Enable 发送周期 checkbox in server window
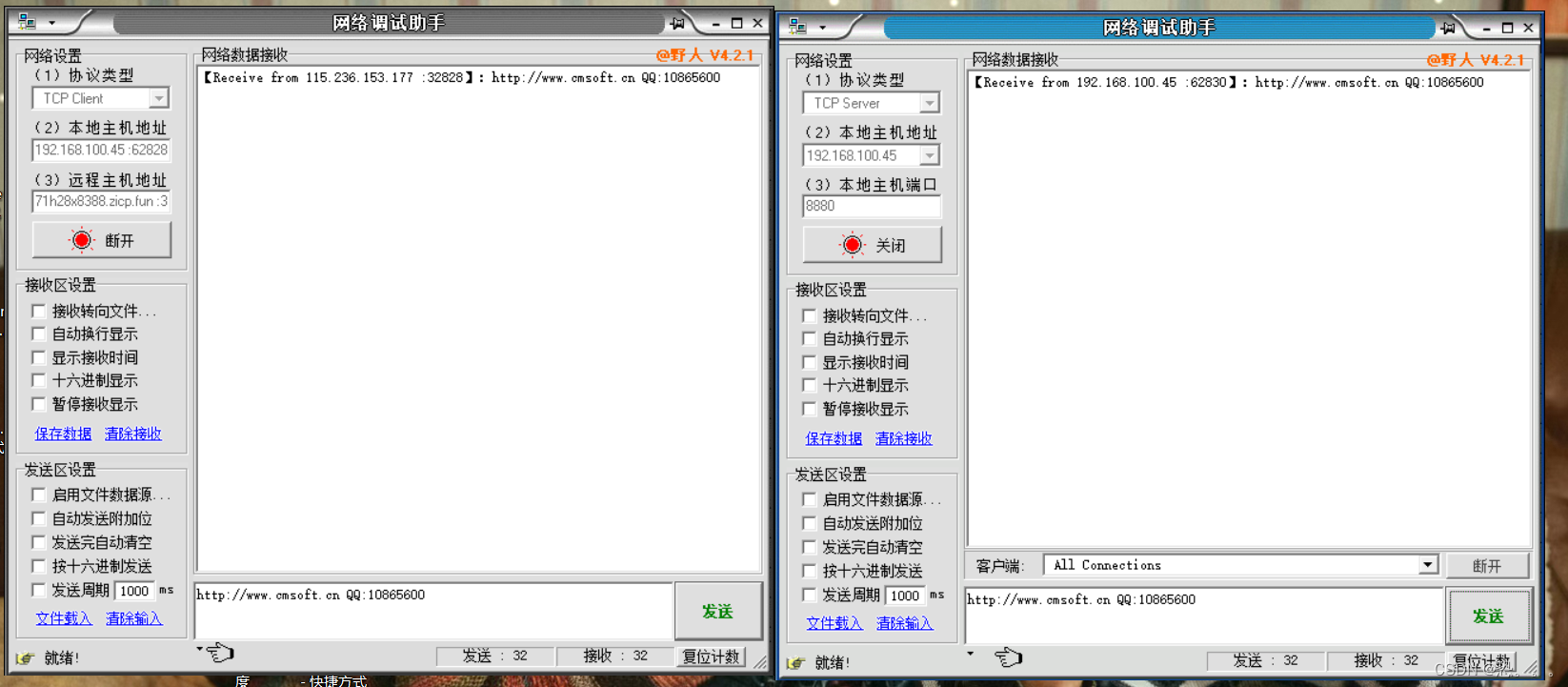Screen dimensions: 1568x687 [810, 595]
